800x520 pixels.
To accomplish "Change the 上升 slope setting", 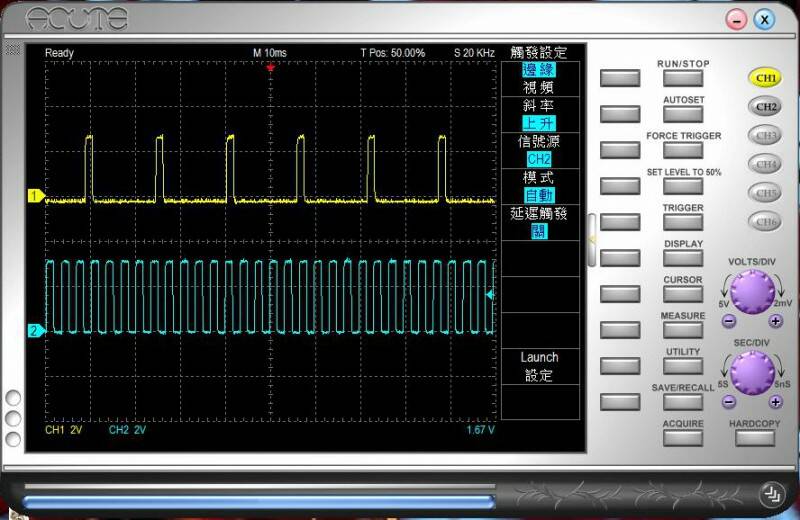I will [x=539, y=122].
